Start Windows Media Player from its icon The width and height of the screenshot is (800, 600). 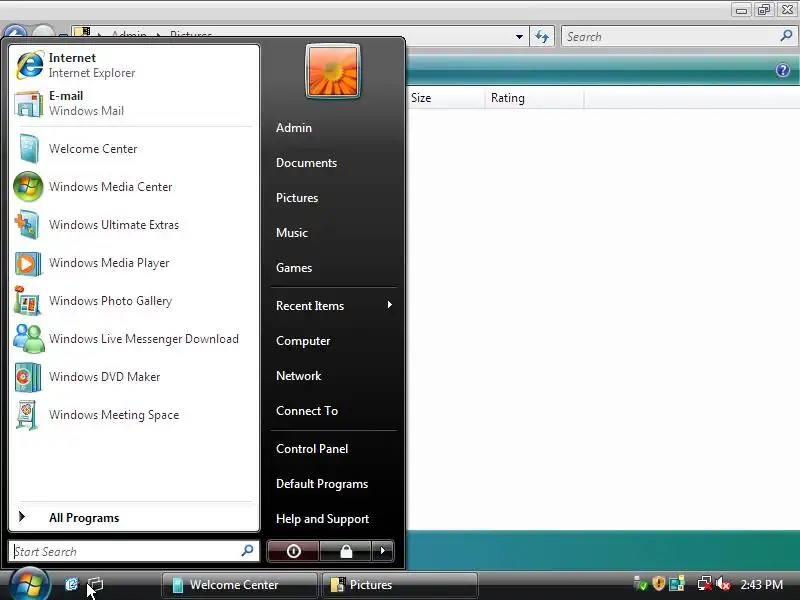(x=28, y=263)
